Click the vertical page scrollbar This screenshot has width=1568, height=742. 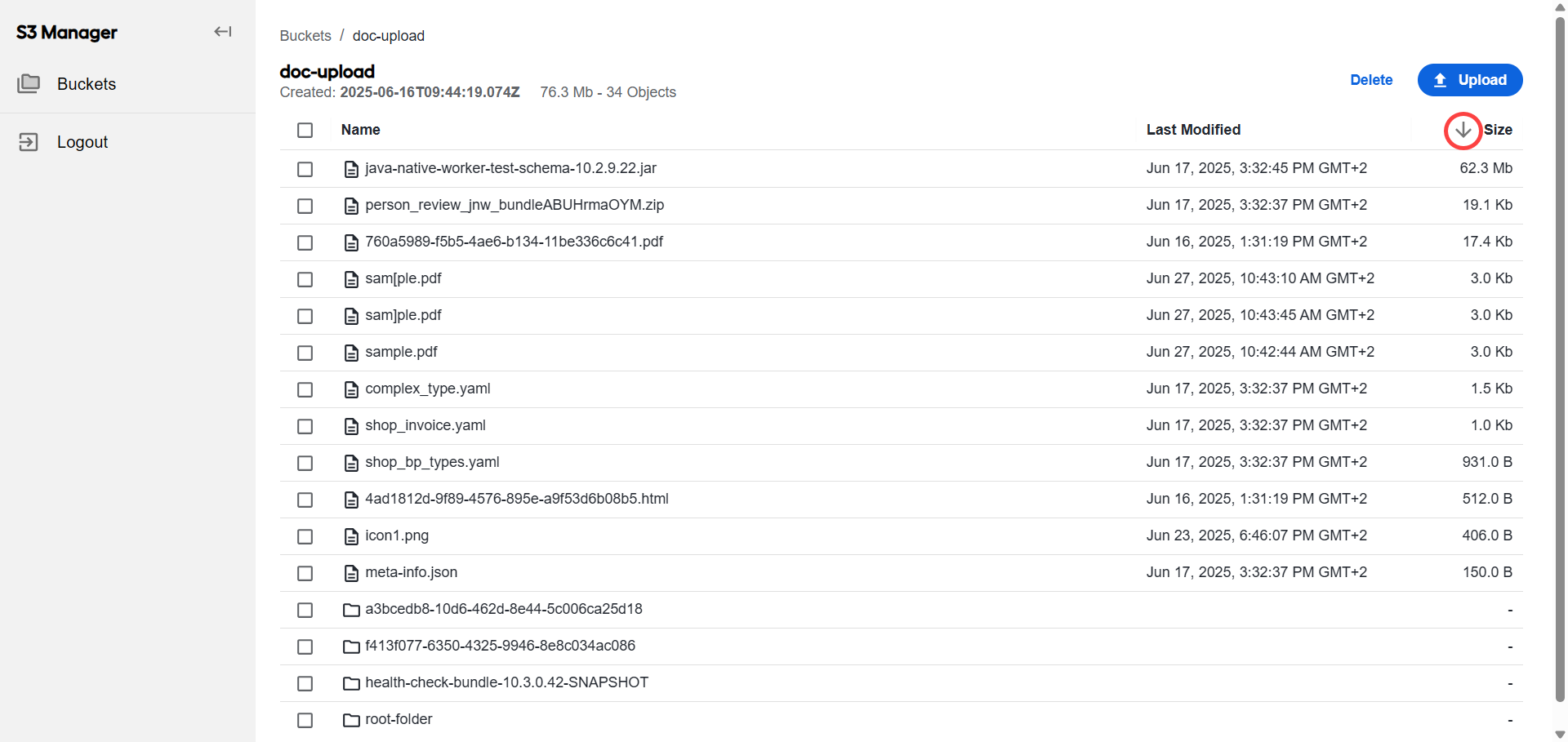click(x=1560, y=359)
